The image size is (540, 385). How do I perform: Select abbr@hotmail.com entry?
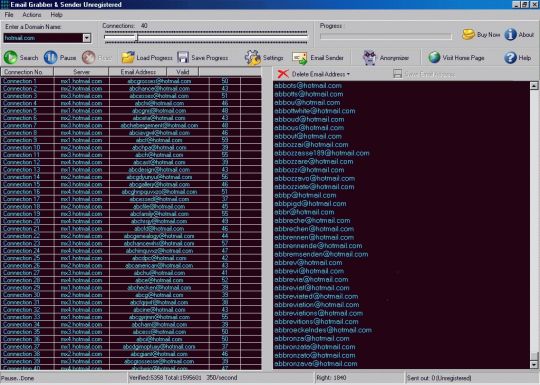304,212
